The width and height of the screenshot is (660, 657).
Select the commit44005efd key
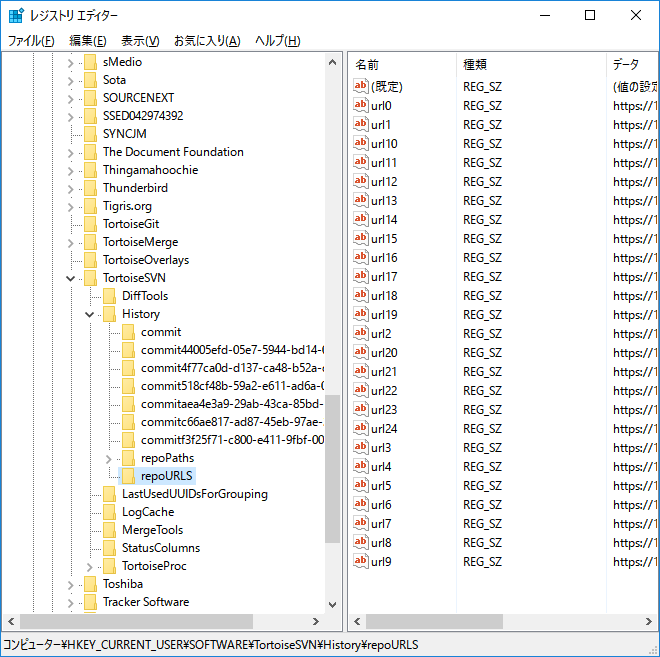[232, 350]
